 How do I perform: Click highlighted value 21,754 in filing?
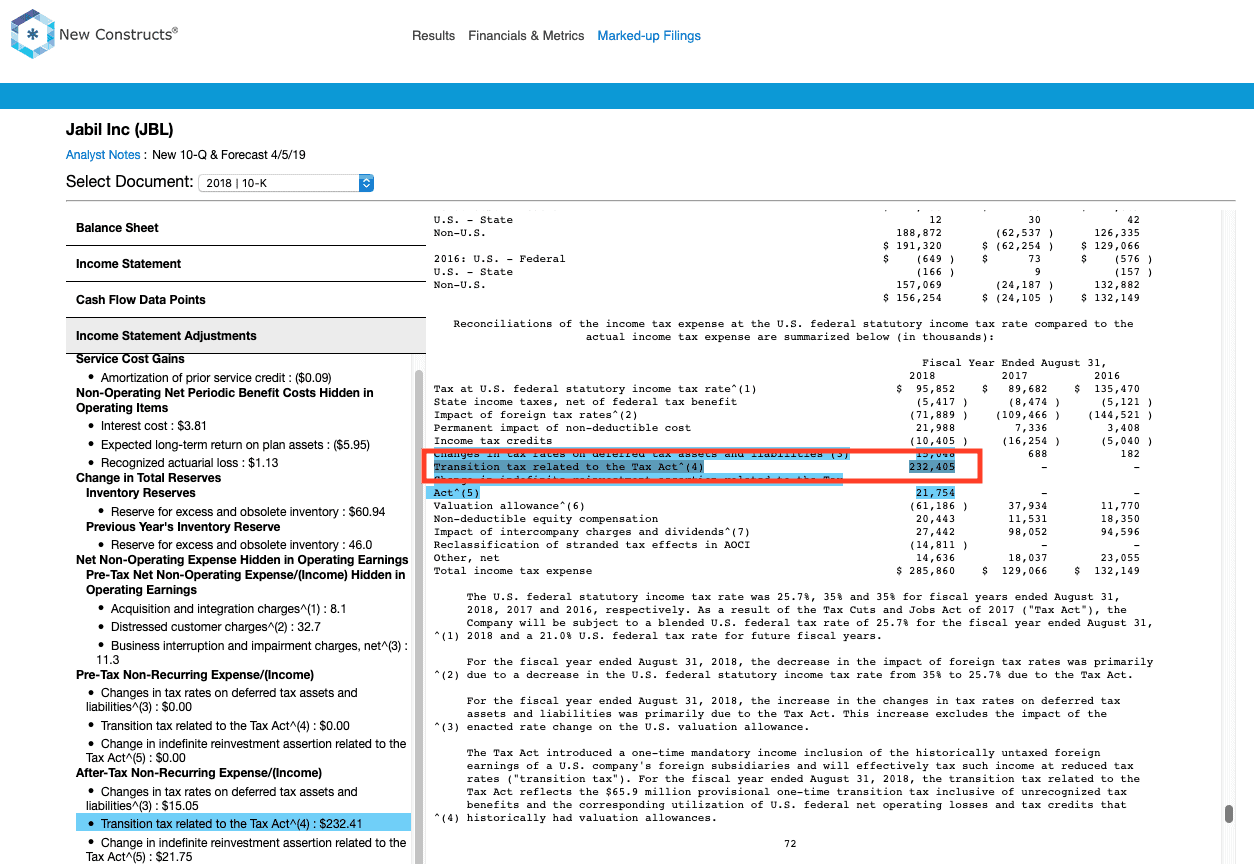tap(935, 493)
